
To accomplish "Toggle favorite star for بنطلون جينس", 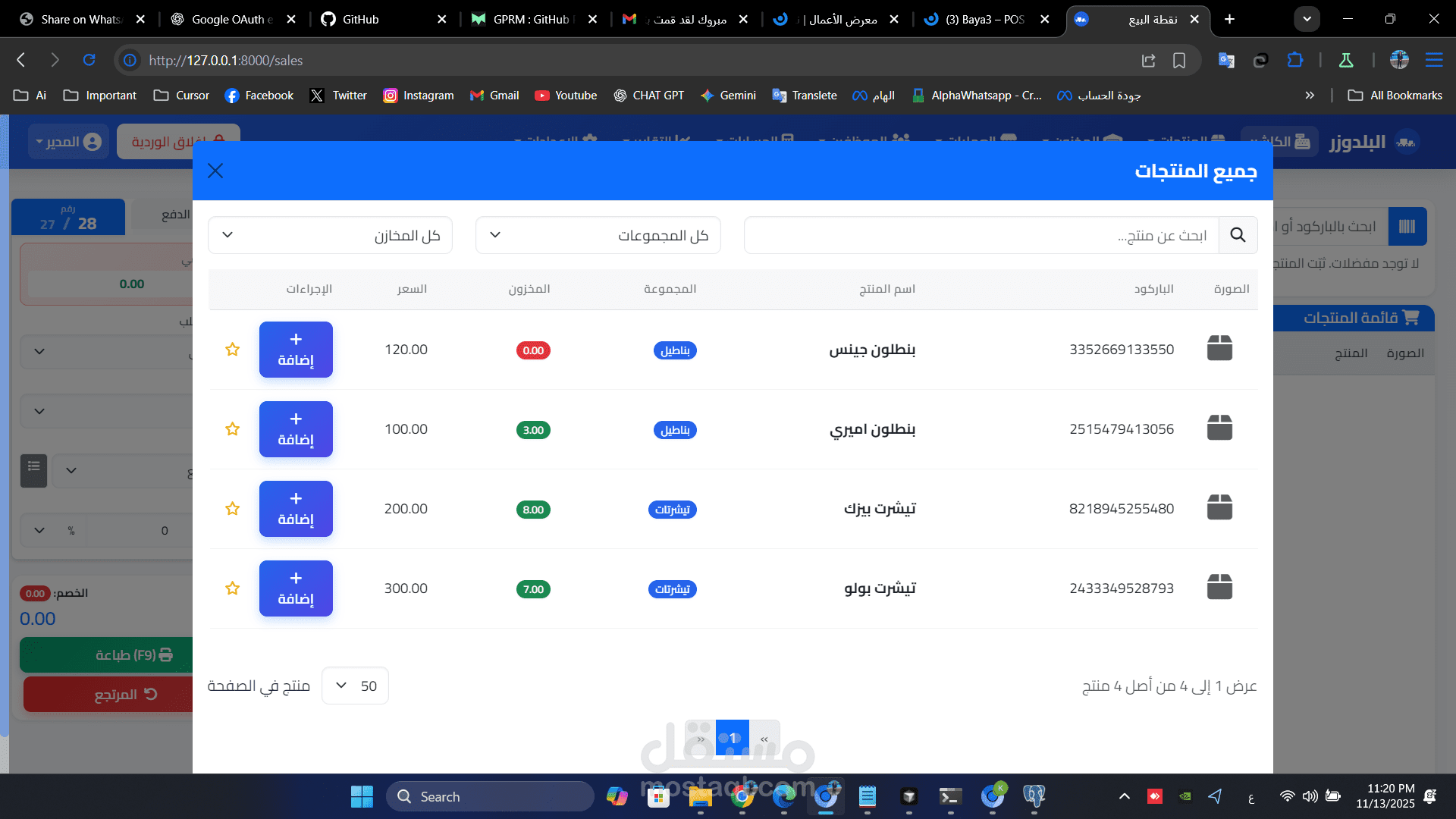I will pyautogui.click(x=233, y=350).
